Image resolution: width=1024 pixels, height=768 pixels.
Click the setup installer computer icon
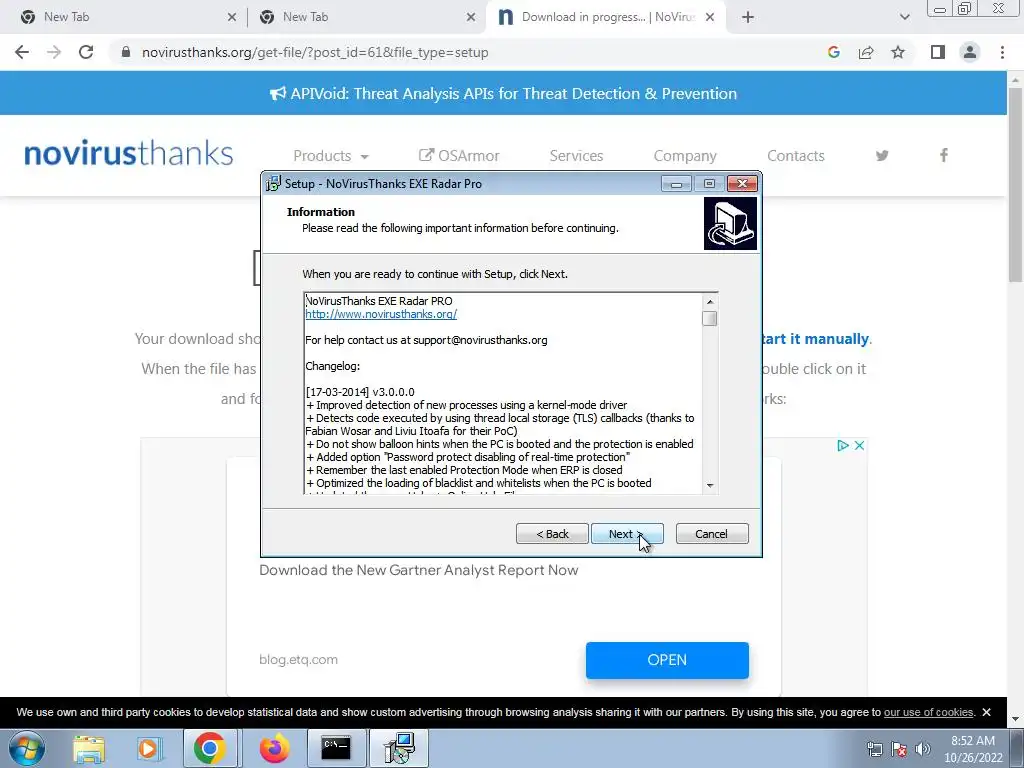(730, 224)
